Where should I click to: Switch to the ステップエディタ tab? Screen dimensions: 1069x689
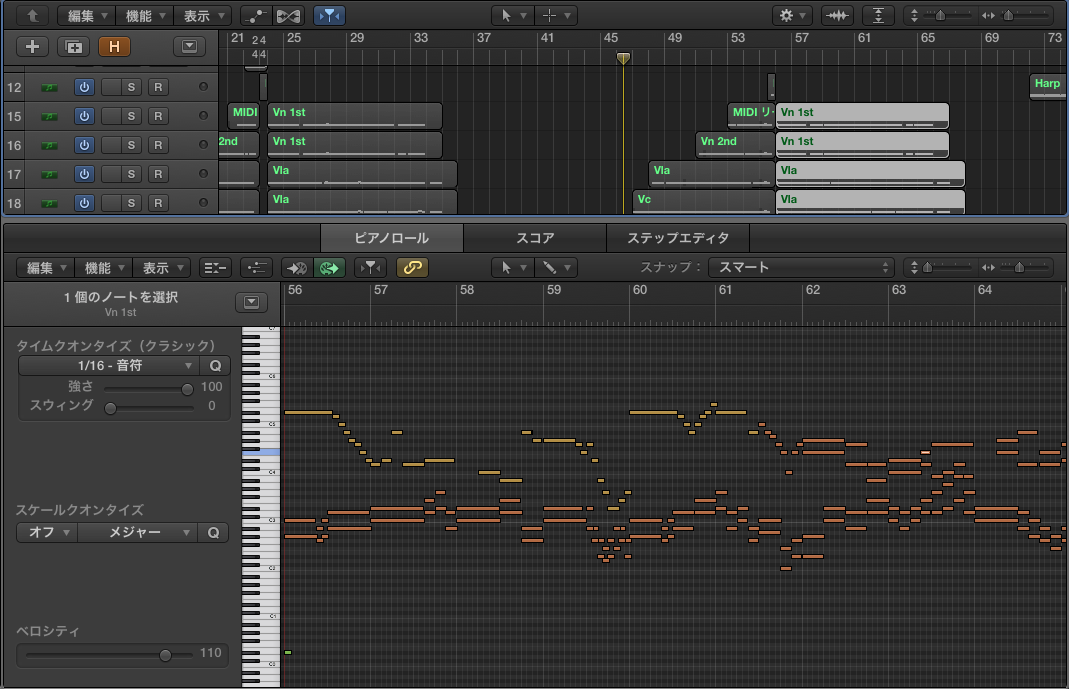point(678,238)
